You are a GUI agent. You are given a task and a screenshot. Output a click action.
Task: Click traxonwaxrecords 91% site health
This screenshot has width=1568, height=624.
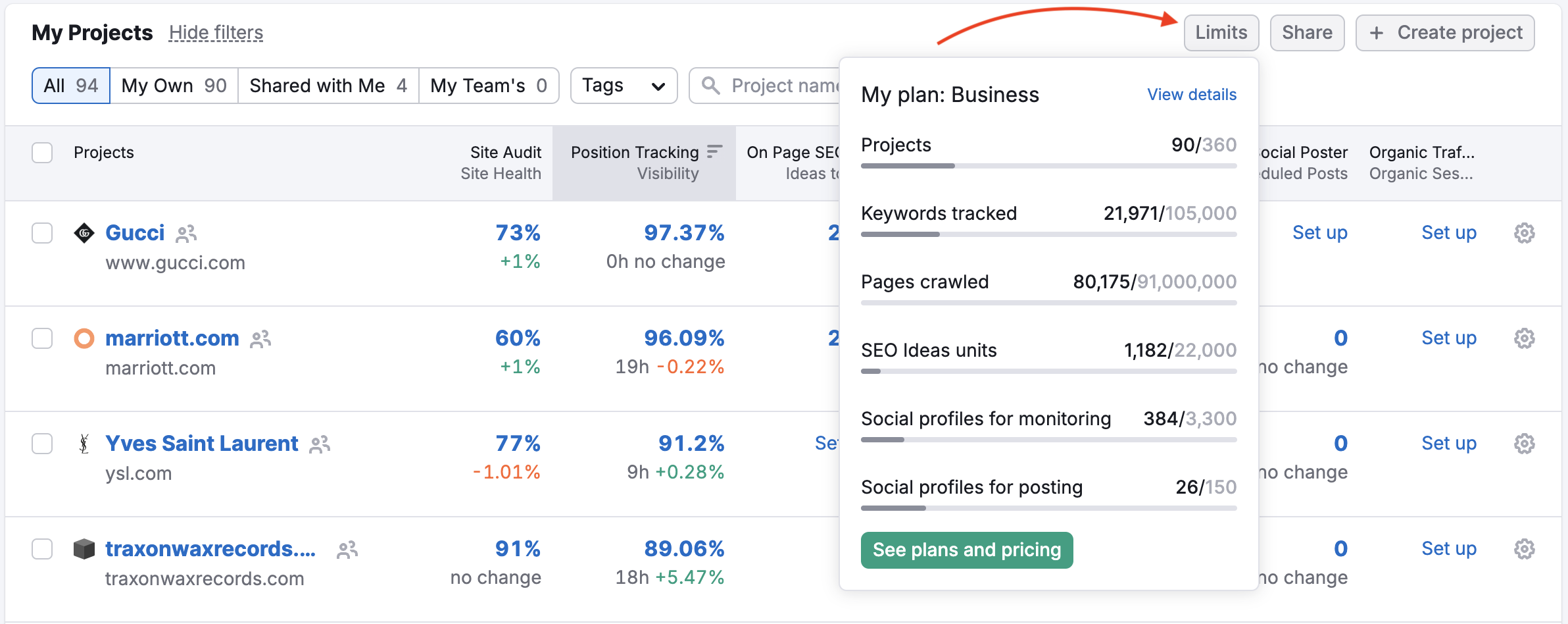click(x=518, y=549)
